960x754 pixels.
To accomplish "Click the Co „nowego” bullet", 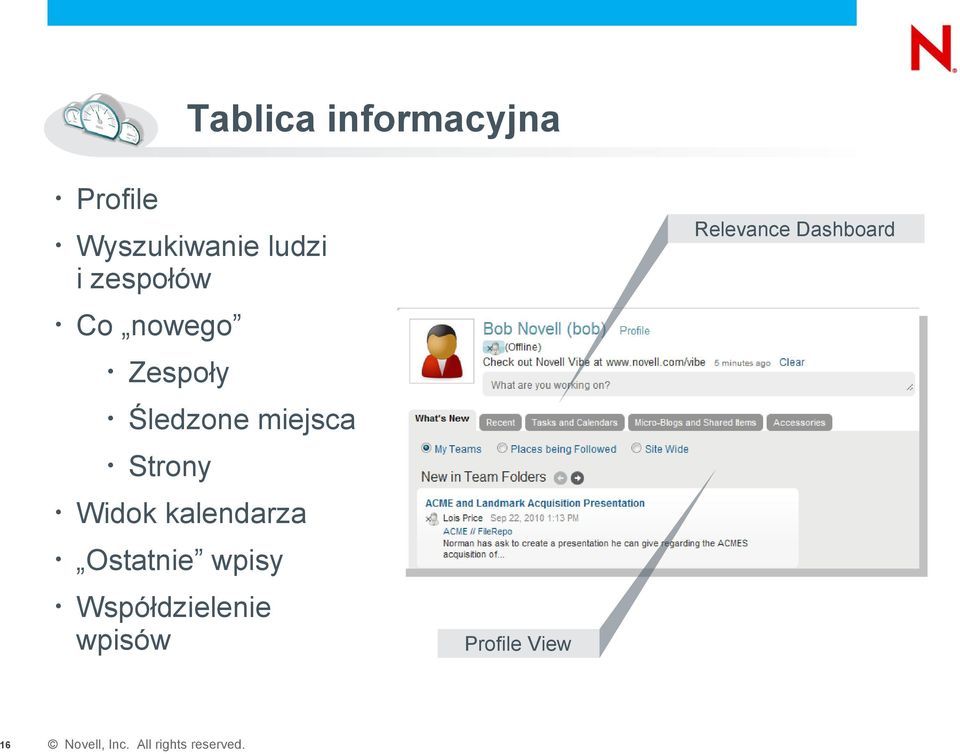I will pyautogui.click(x=159, y=326).
